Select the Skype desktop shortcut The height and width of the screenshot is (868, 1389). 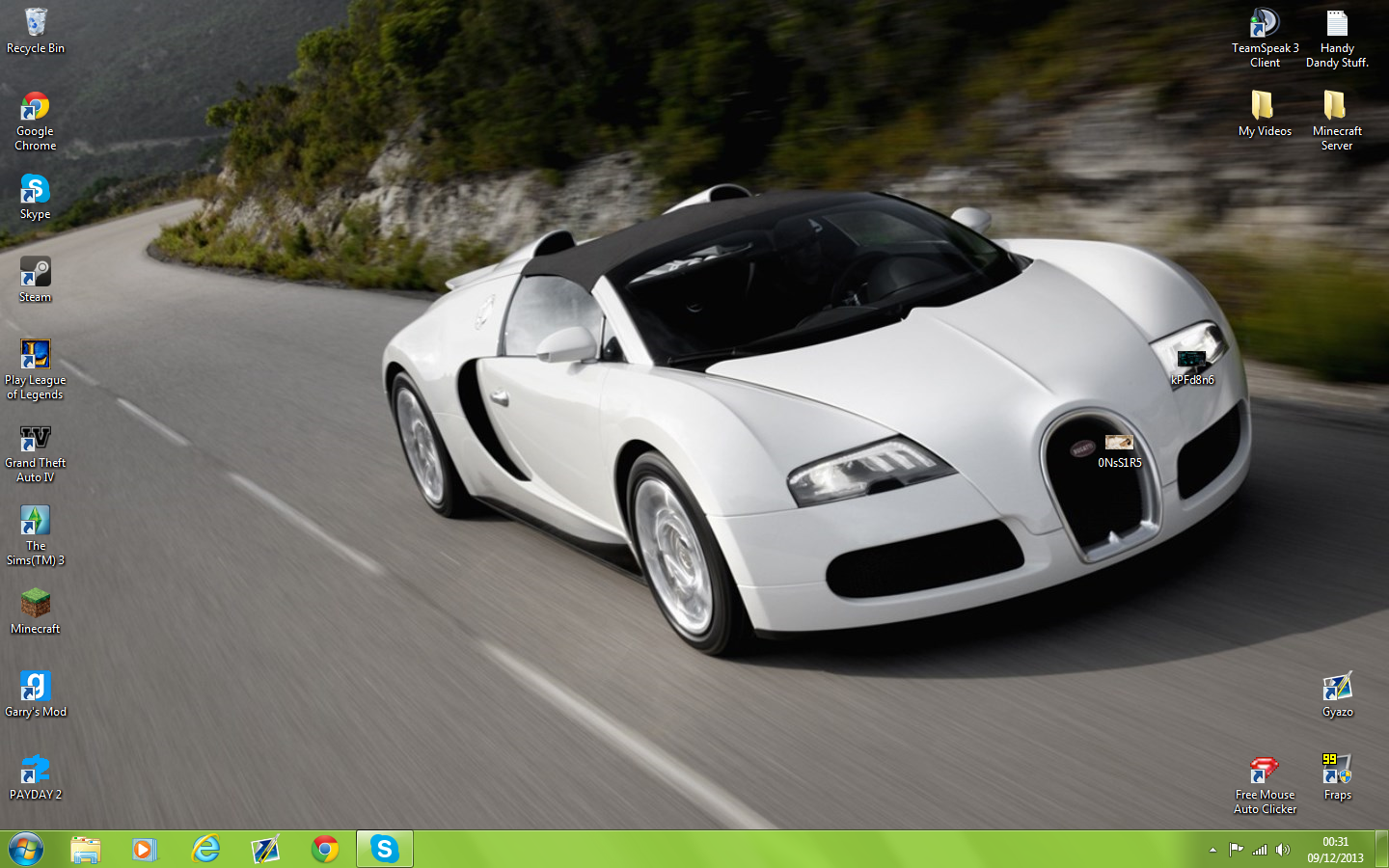[x=36, y=197]
